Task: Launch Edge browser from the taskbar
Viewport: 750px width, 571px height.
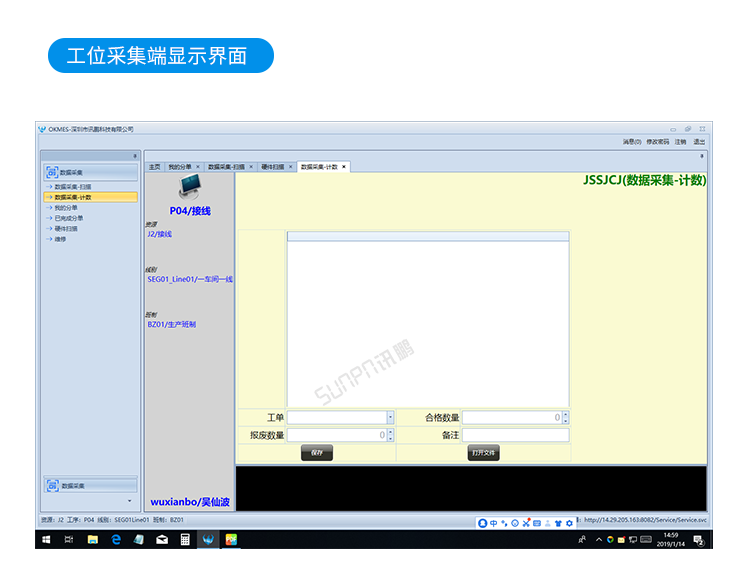Action: 116,539
